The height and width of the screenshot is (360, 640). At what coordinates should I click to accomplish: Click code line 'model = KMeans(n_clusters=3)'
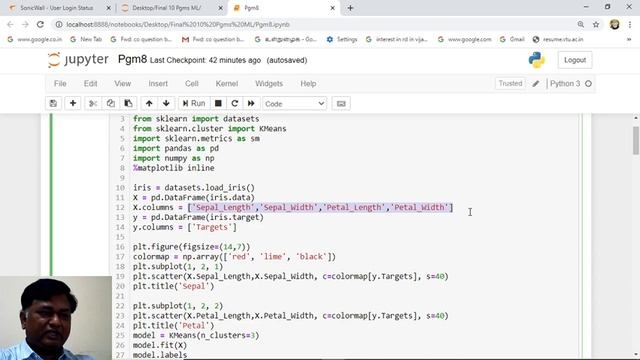[x=196, y=336]
